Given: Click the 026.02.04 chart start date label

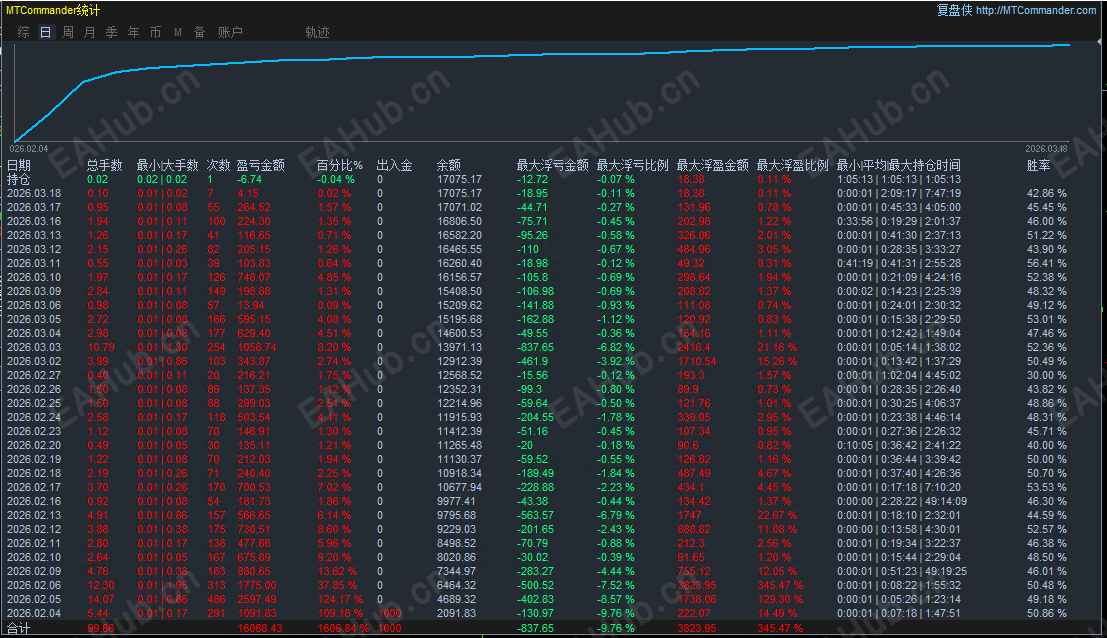Looking at the screenshot, I should 29,149.
